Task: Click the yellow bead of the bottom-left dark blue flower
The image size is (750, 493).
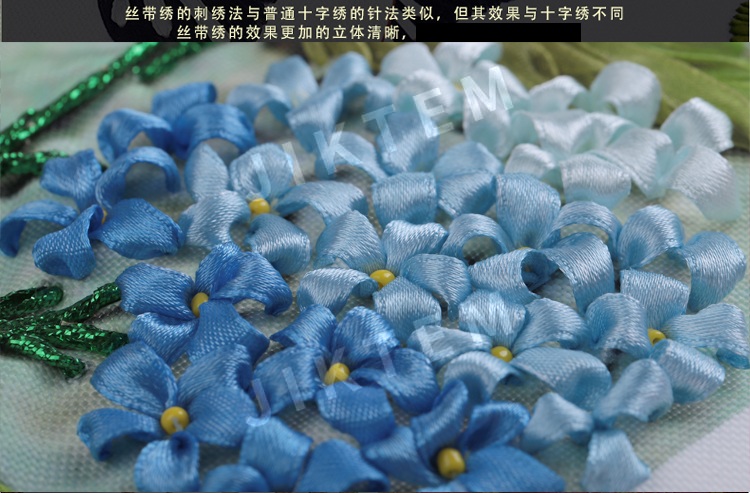Action: click(x=175, y=420)
